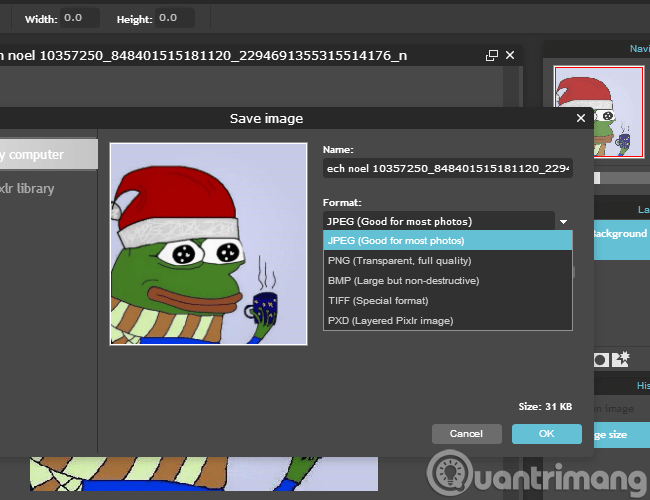Choose PXD (Layered Pixlr image) format

coord(448,320)
